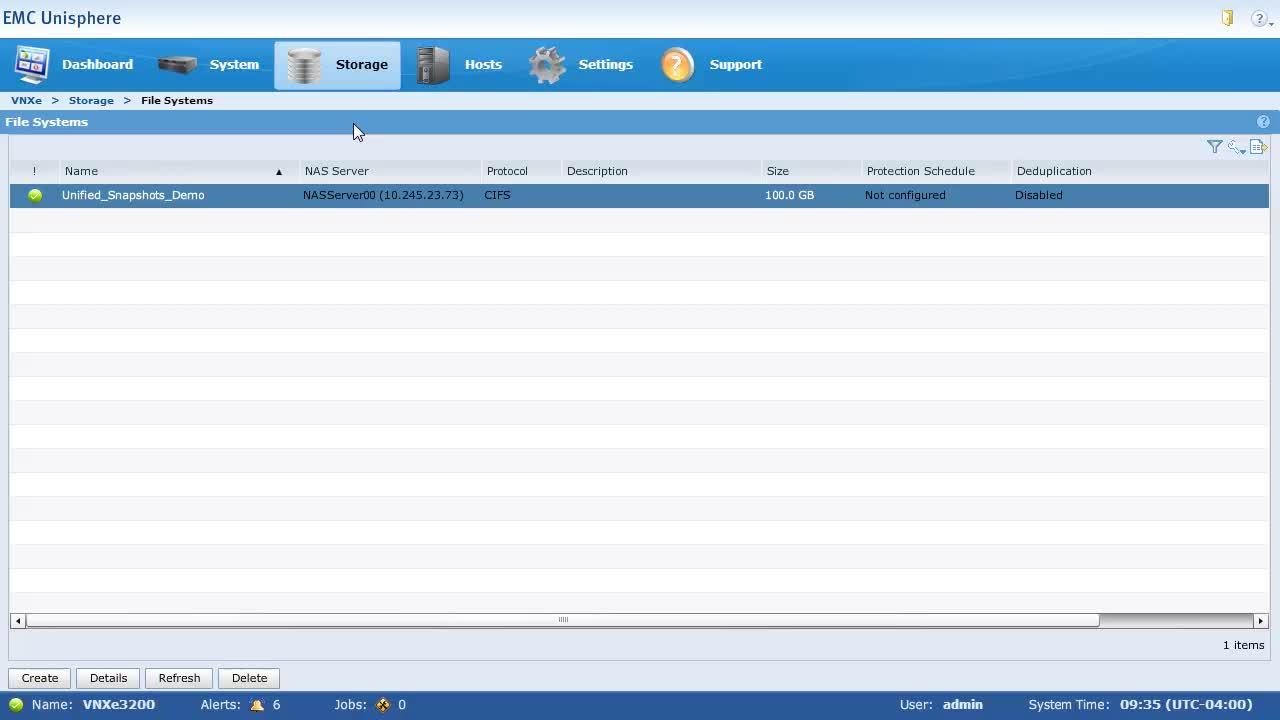
Task: Click the export table icon
Action: (x=1259, y=147)
